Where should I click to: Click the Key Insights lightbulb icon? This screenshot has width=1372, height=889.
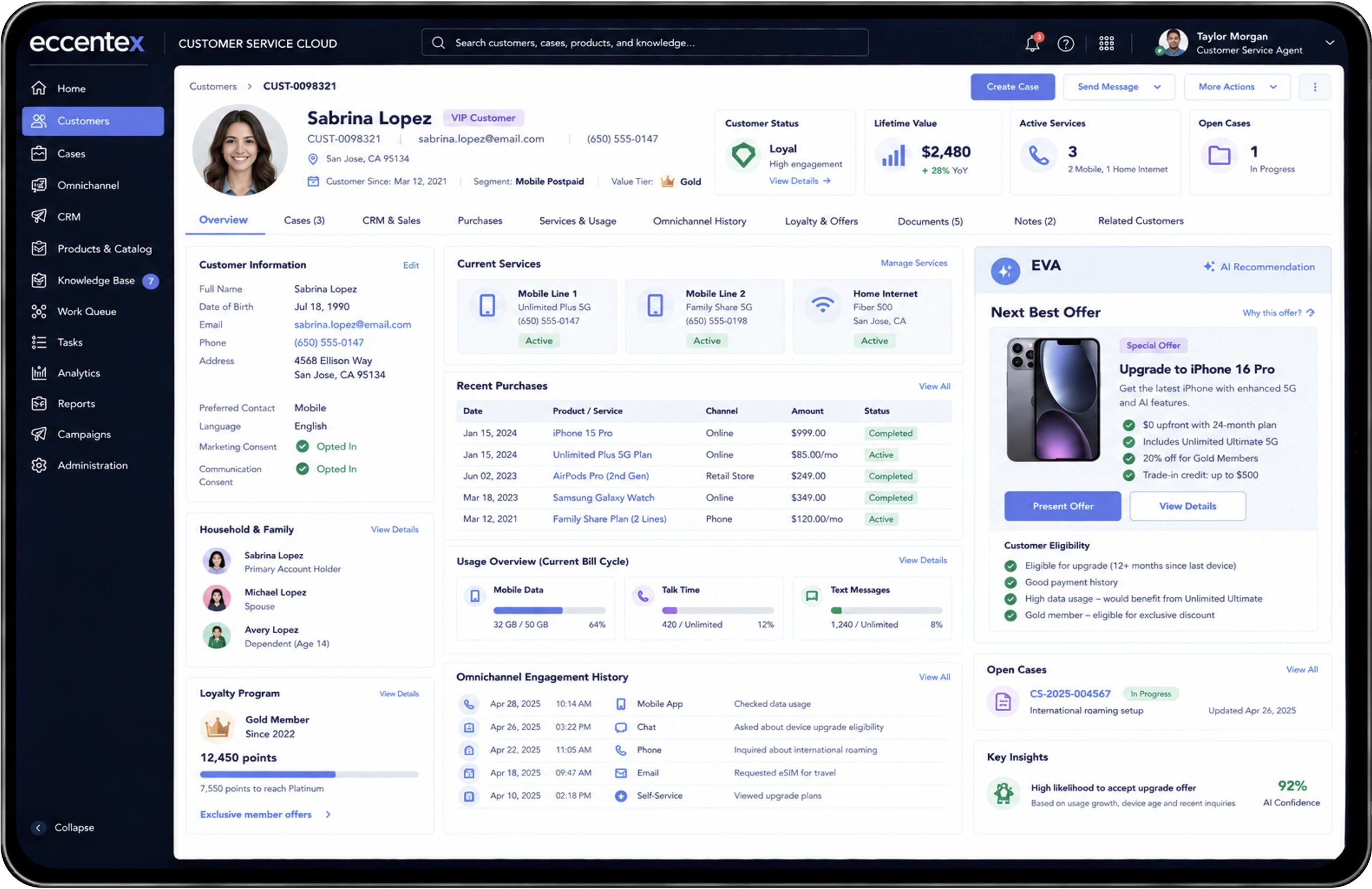pos(1004,794)
